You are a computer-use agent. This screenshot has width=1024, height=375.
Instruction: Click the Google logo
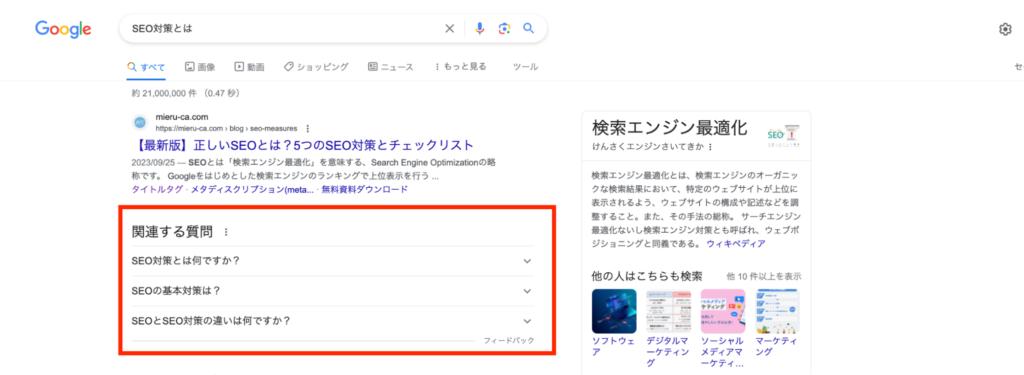point(63,29)
